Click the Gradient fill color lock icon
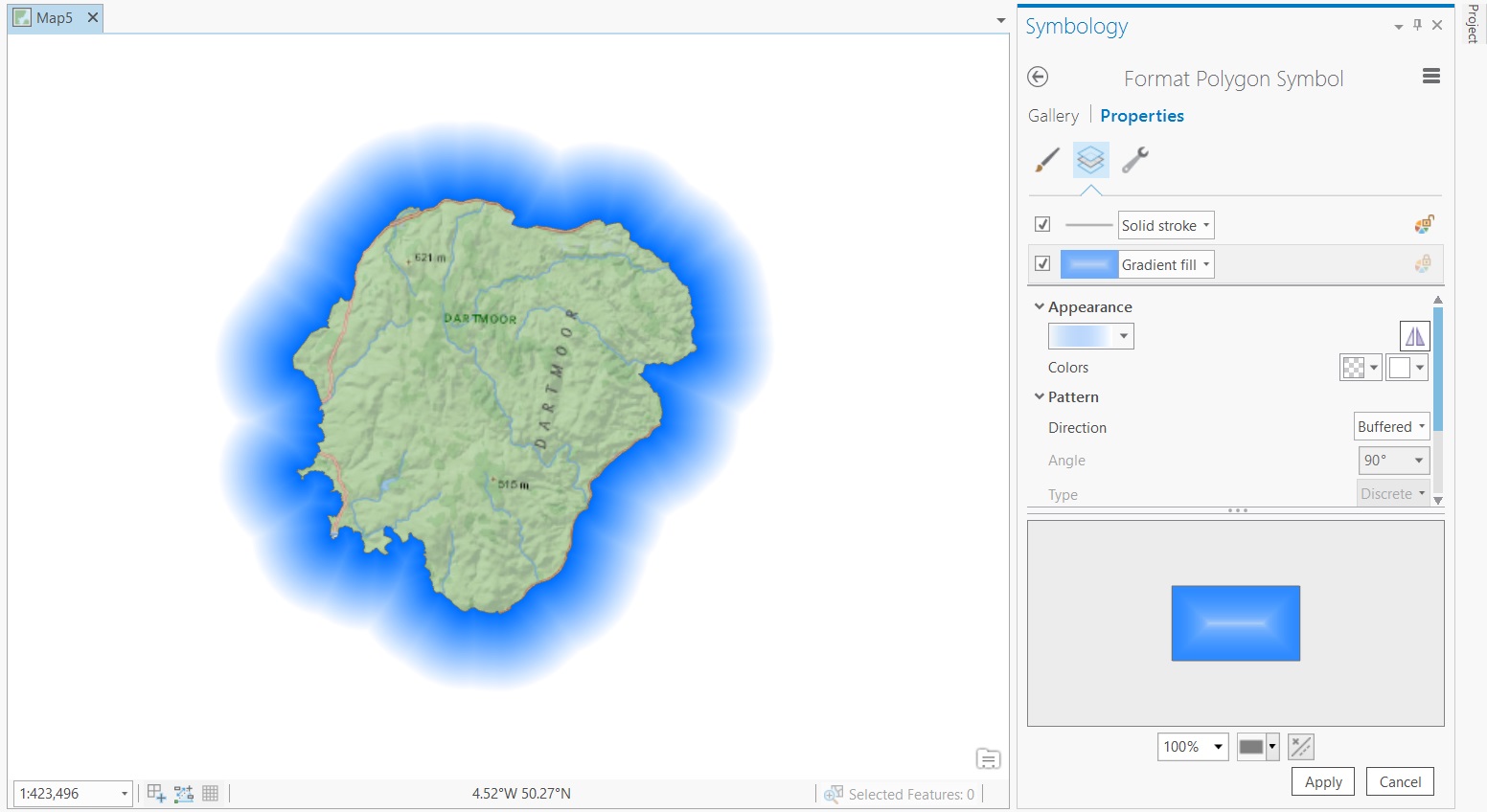Image resolution: width=1487 pixels, height=812 pixels. coord(1424,263)
